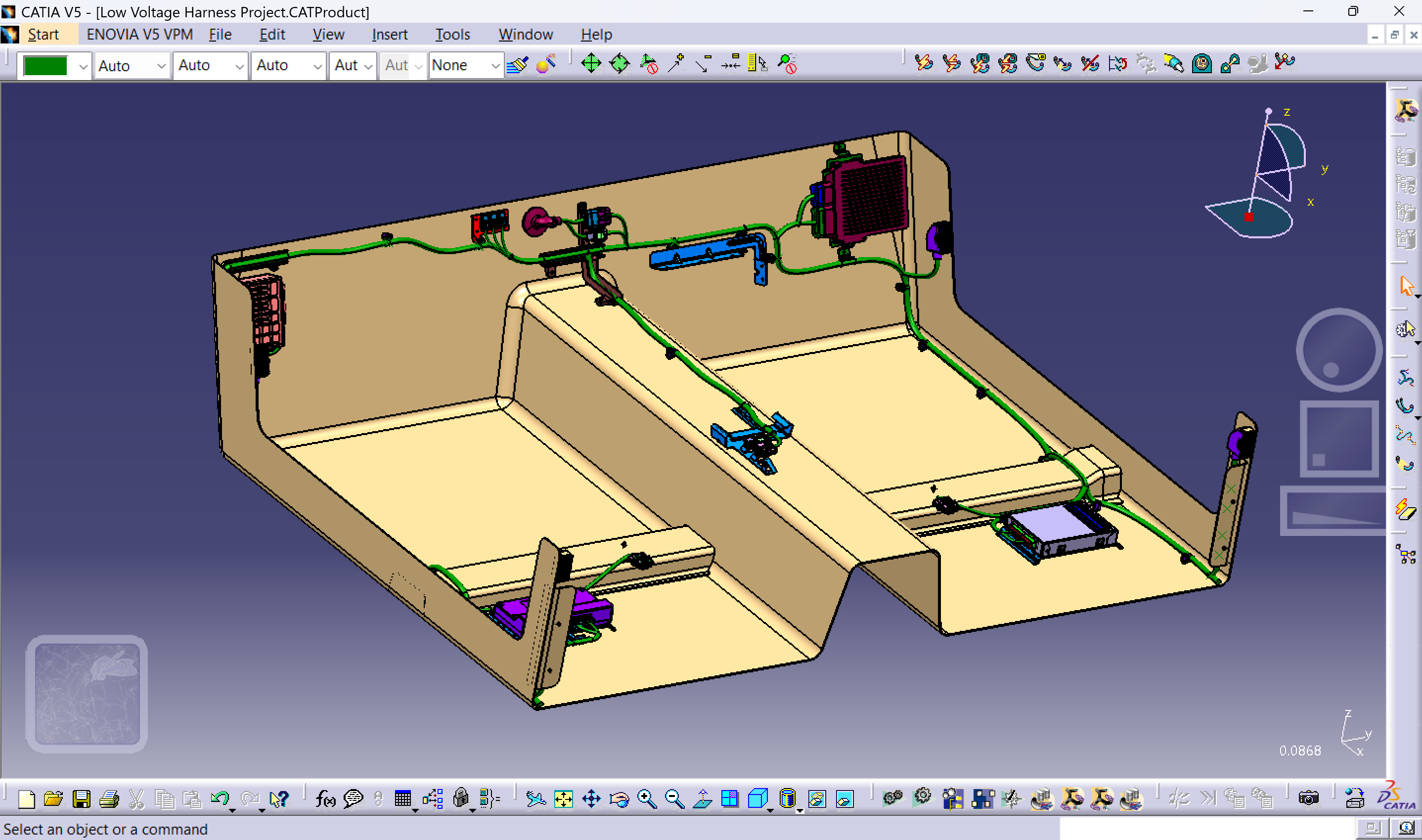Click the Undo arrow icon

click(220, 798)
